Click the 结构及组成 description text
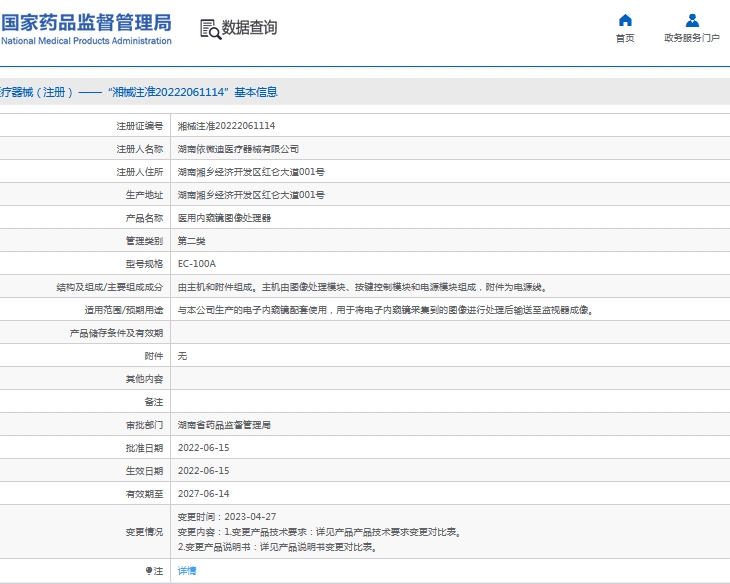Image resolution: width=730 pixels, height=584 pixels. tap(362, 287)
